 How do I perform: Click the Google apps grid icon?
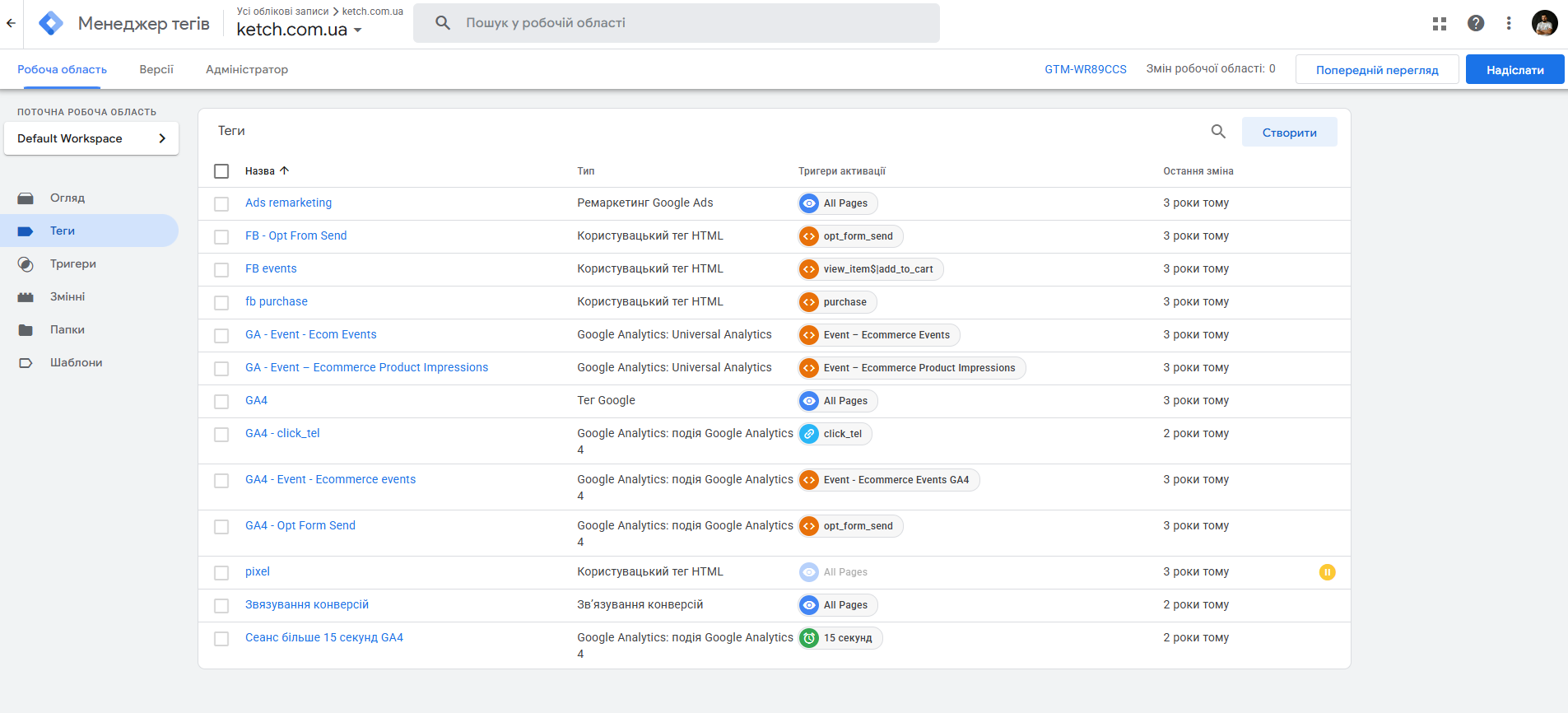click(1439, 24)
